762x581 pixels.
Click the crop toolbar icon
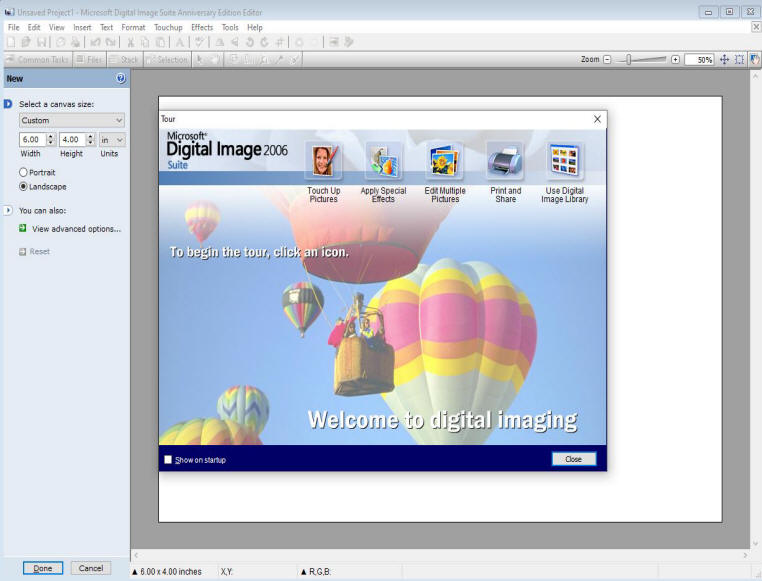click(279, 42)
